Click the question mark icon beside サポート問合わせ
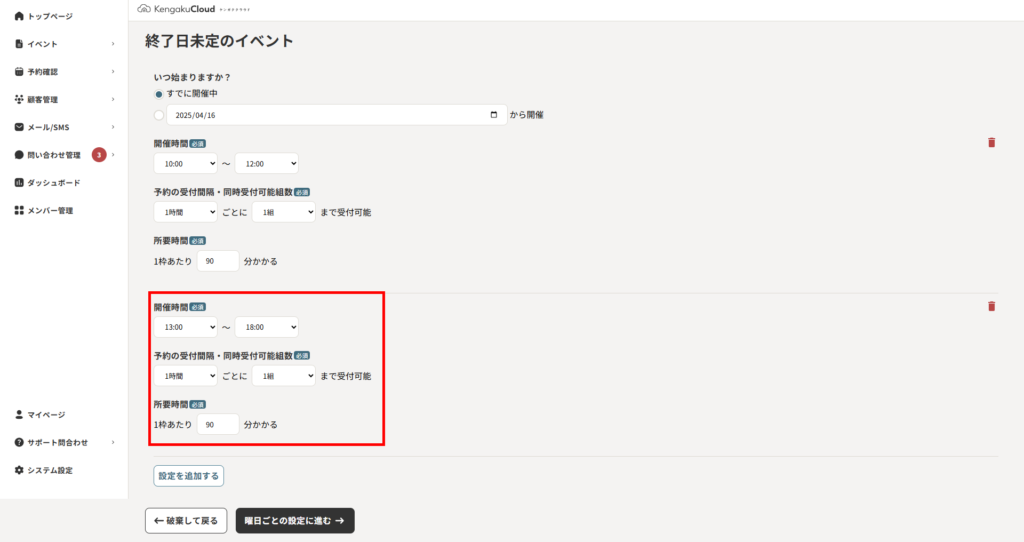 tap(19, 442)
